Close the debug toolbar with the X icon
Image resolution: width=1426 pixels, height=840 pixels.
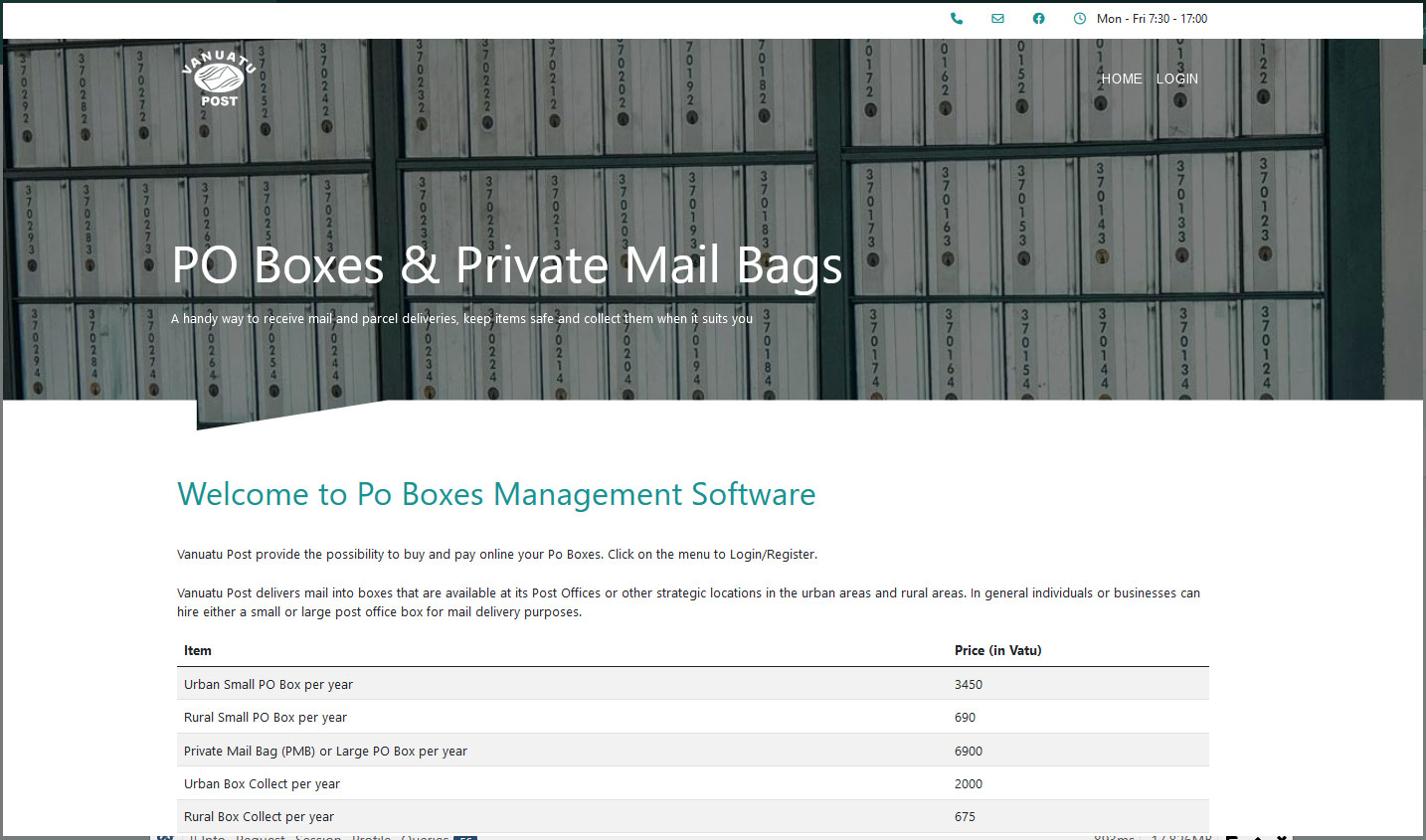pos(1283,836)
